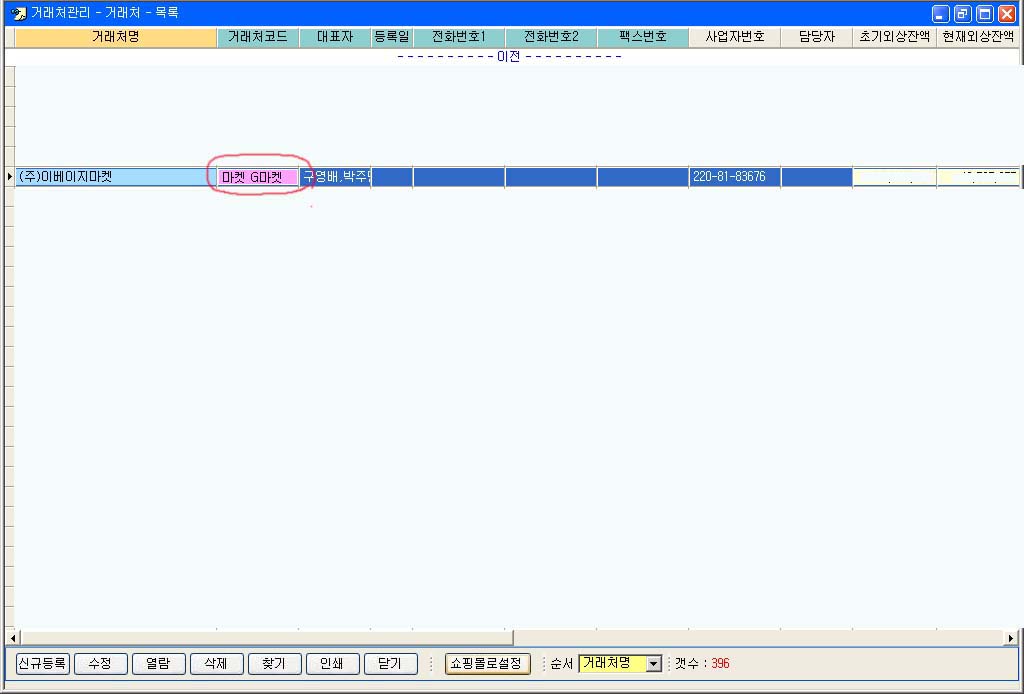Click the 이전 previous records link
1024x694 pixels.
[x=509, y=56]
